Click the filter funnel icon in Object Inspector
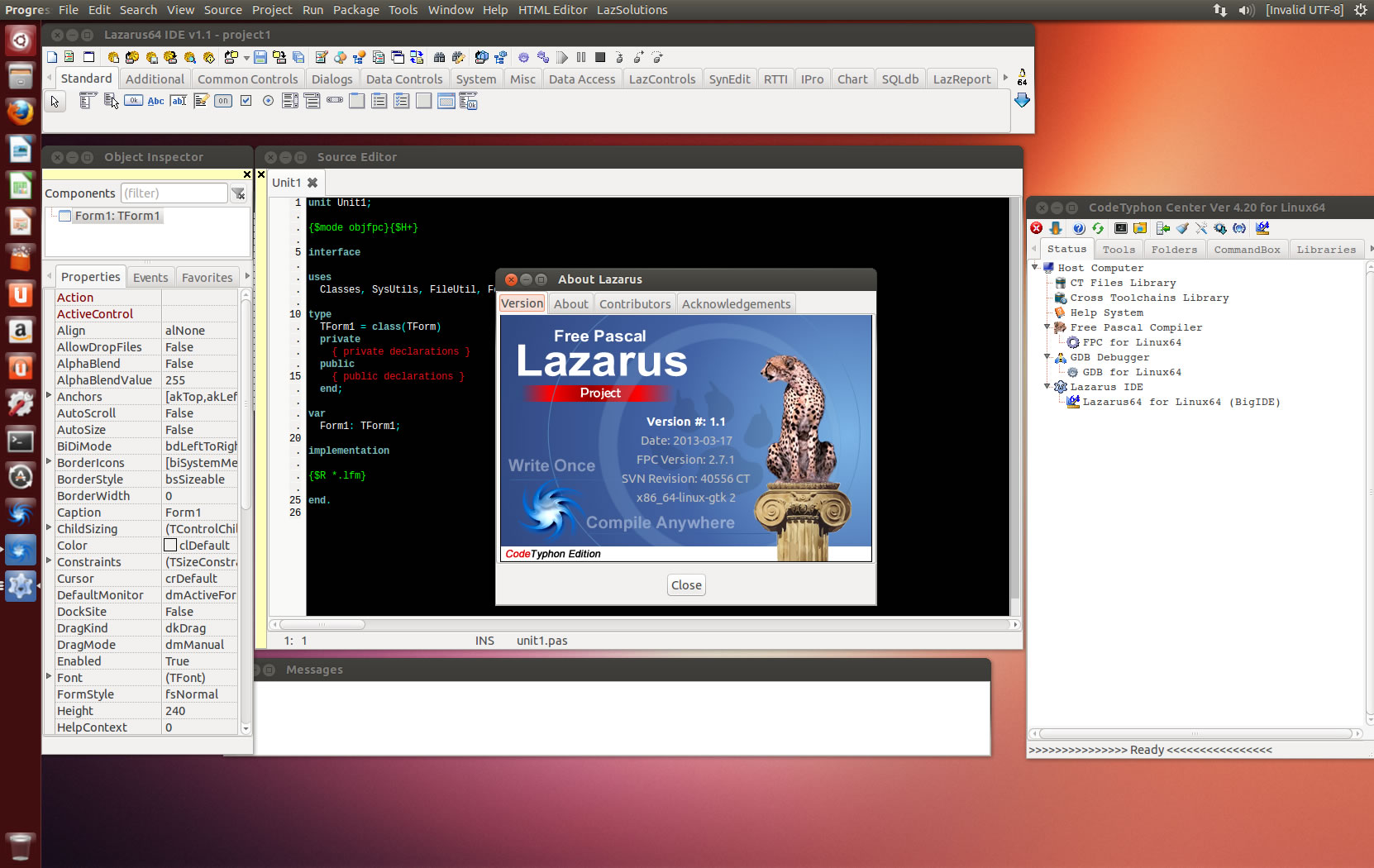Image resolution: width=1374 pixels, height=868 pixels. (x=238, y=193)
